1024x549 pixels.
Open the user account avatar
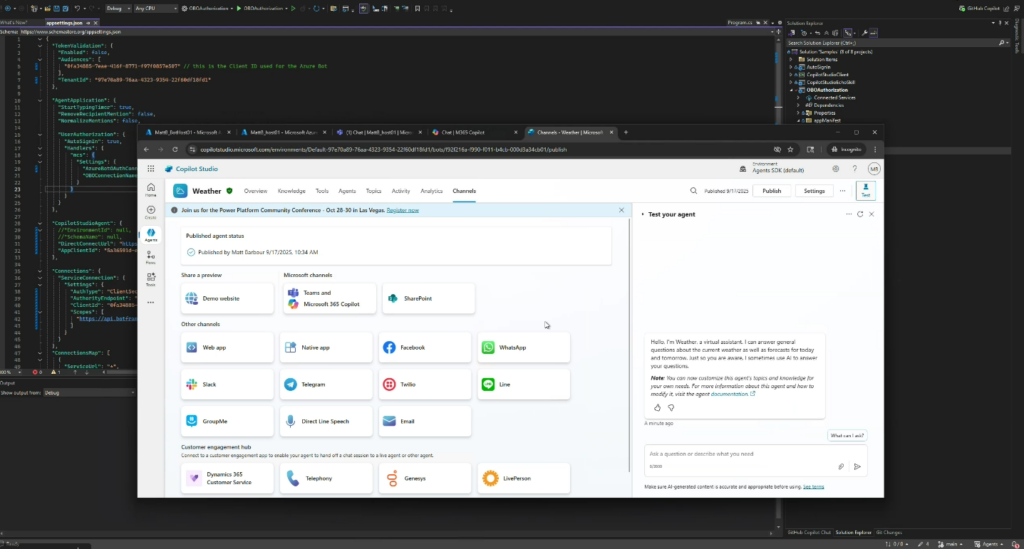[874, 169]
